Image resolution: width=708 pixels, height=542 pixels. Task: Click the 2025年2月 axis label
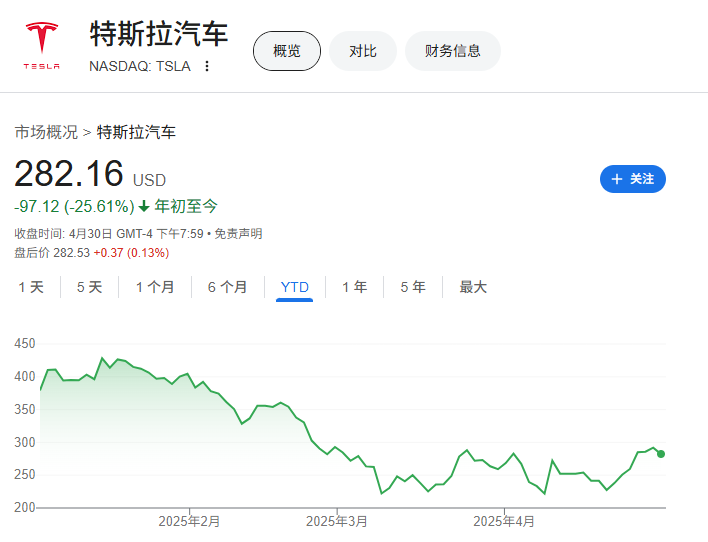189,521
